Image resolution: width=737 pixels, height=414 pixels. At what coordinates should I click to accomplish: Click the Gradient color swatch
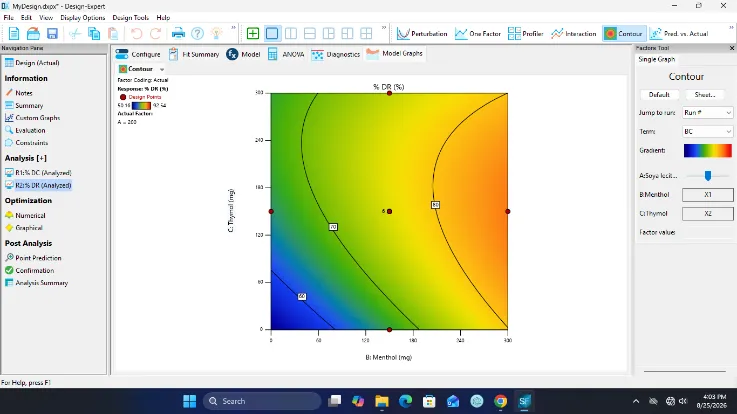[707, 150]
